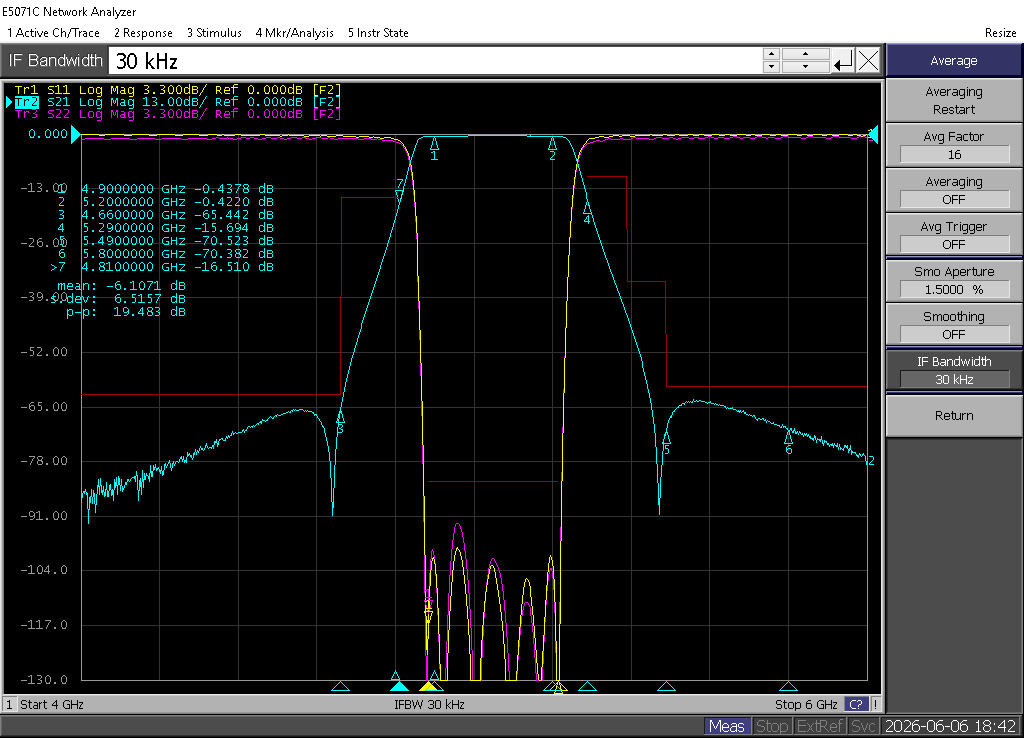The image size is (1024, 738).
Task: Toggle the Smoothing OFF softkey
Action: tap(953, 325)
